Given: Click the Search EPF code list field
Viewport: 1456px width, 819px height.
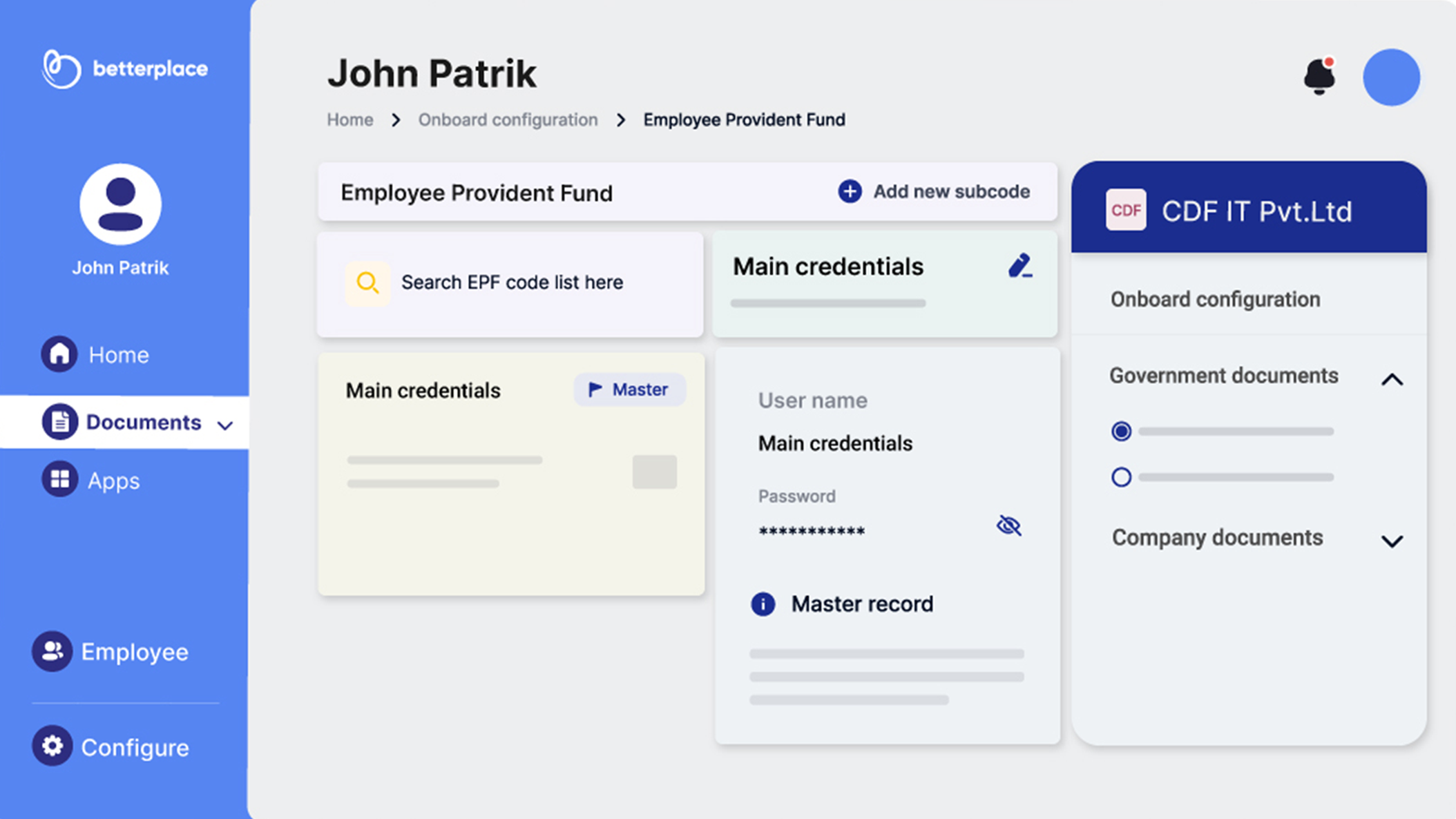Looking at the screenshot, I should tap(512, 282).
